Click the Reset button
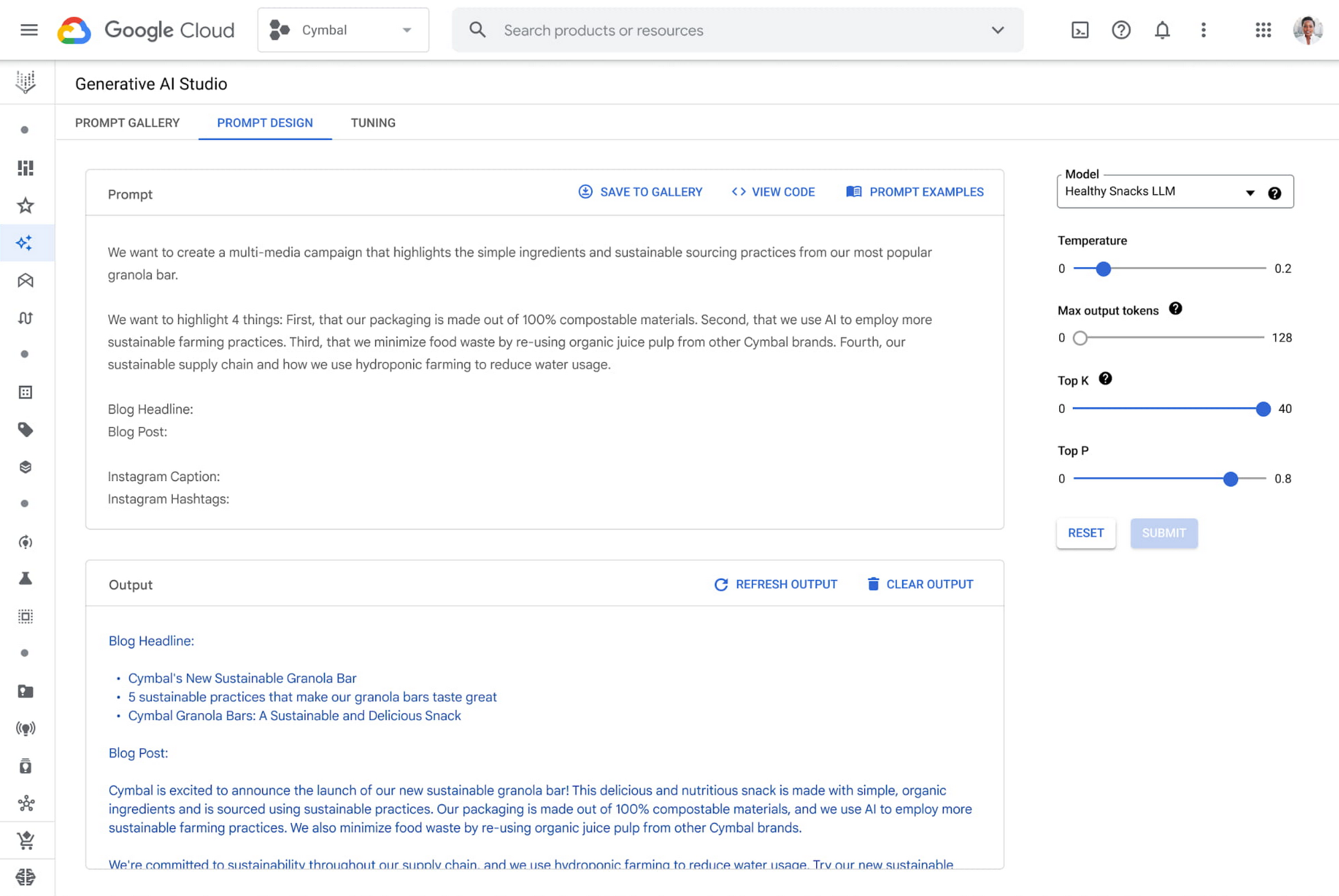Screen dimensions: 1339x896 [1086, 533]
